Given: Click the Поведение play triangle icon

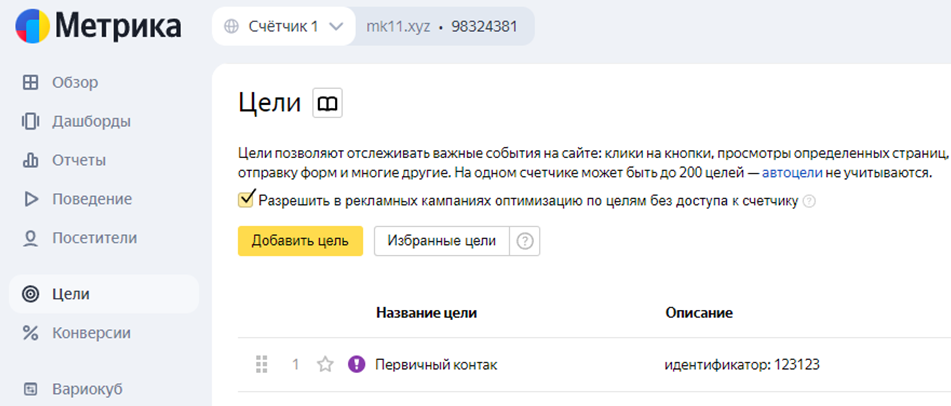Looking at the screenshot, I should [30, 199].
